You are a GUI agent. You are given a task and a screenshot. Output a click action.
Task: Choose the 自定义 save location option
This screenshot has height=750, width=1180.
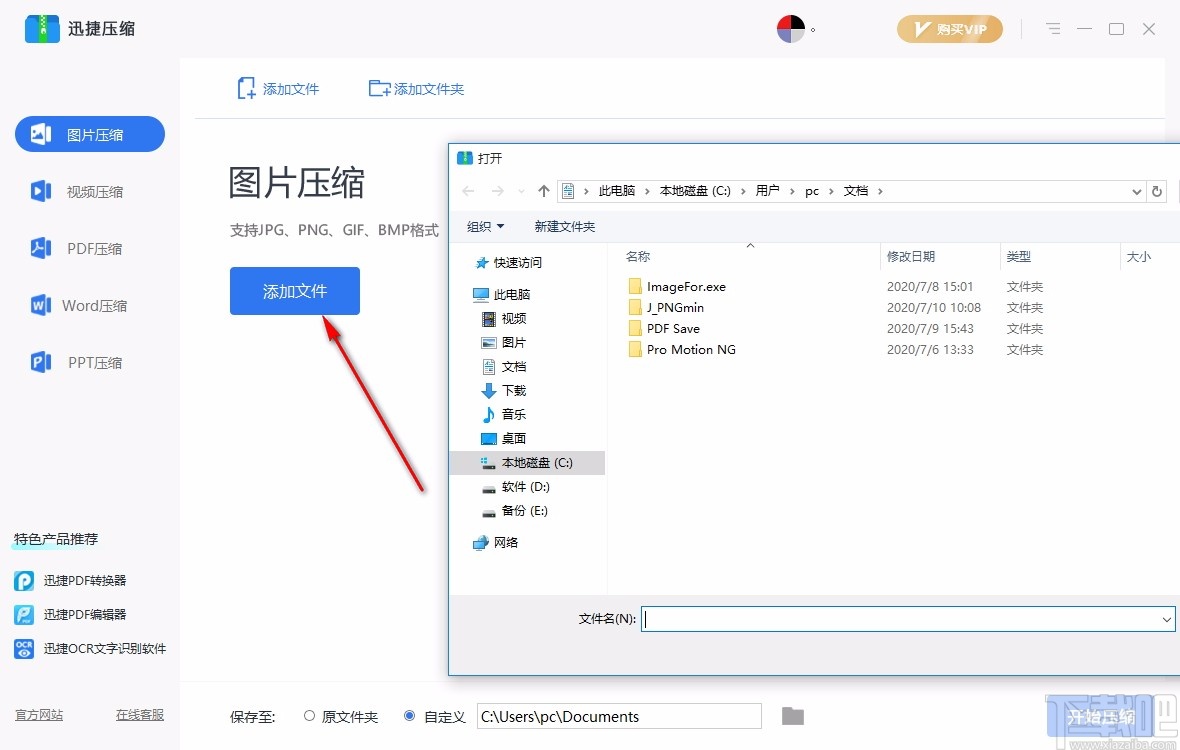coord(409,716)
